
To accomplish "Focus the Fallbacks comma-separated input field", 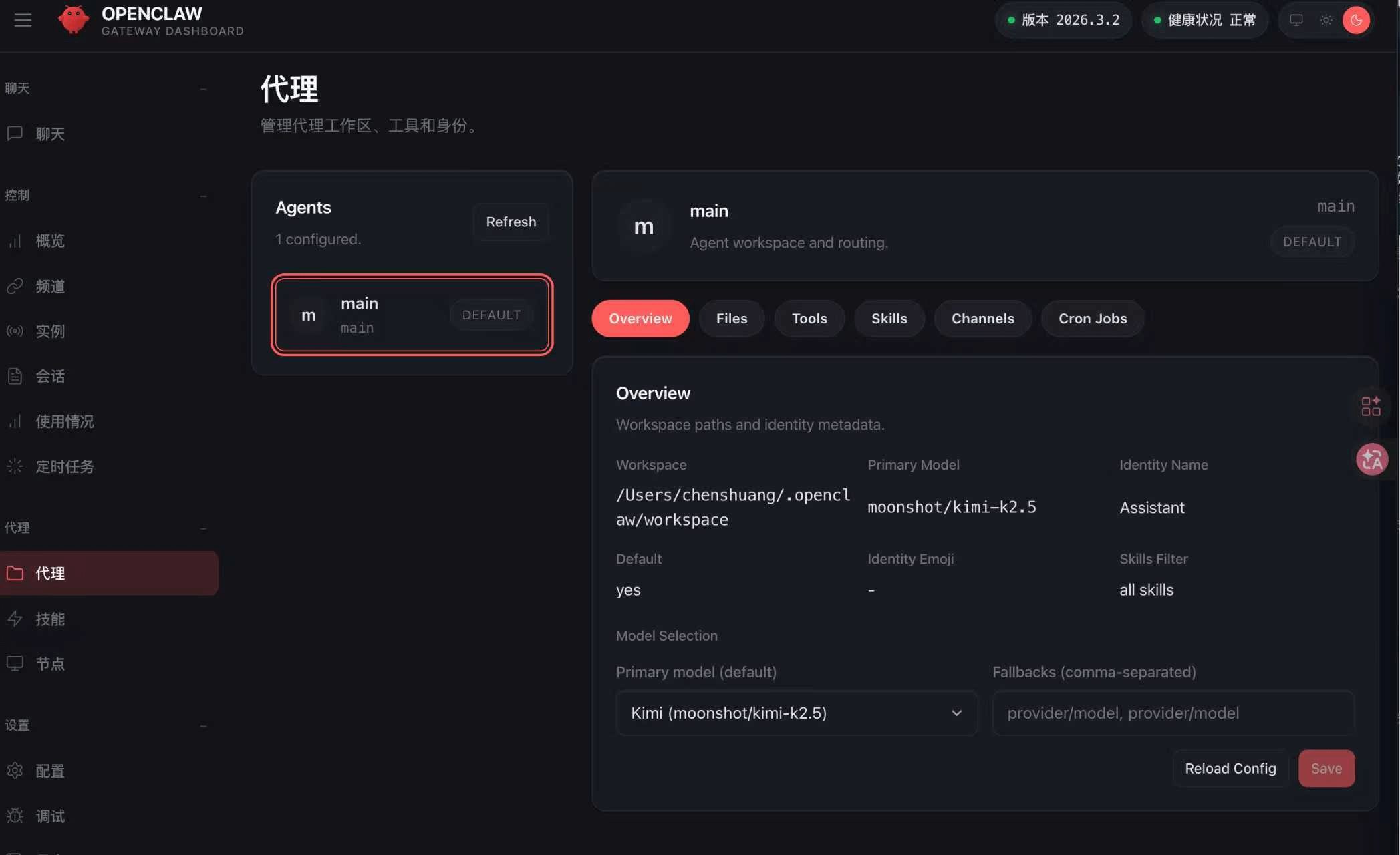I will coord(1173,713).
